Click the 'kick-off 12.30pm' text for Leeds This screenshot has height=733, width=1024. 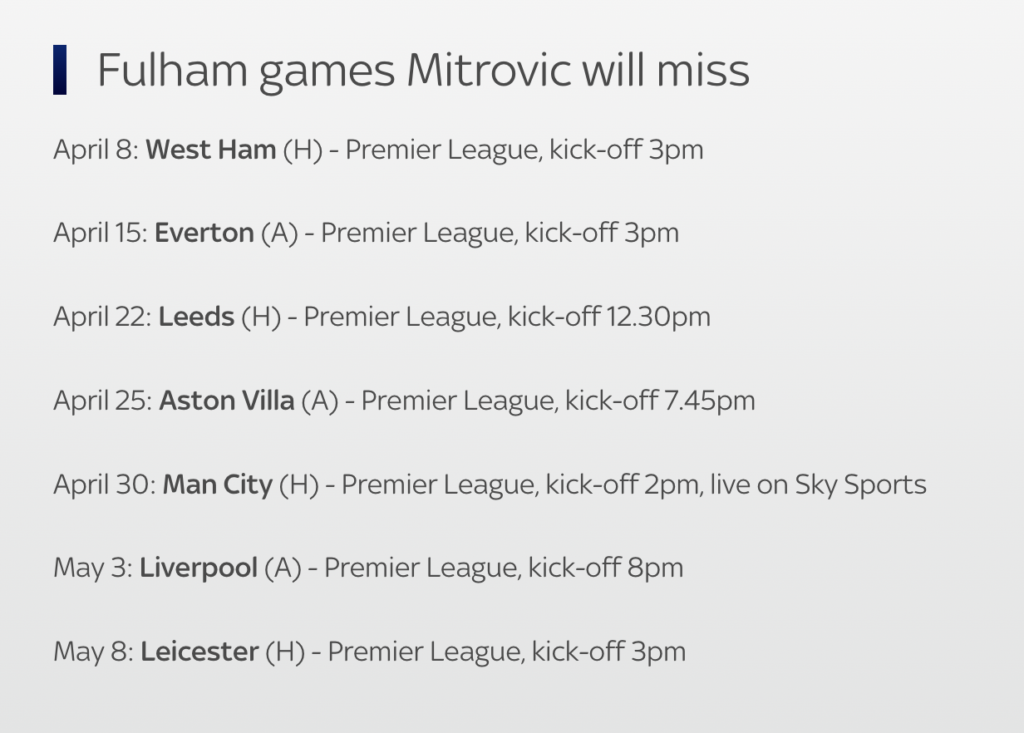(x=609, y=318)
